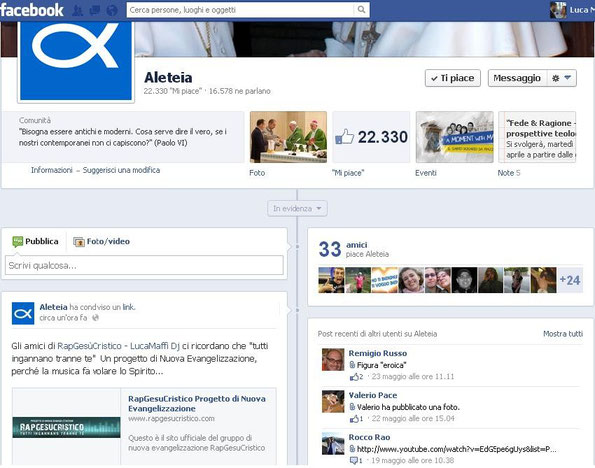The width and height of the screenshot is (595, 468).
Task: Open Rocco Rao avatar
Action: [333, 443]
